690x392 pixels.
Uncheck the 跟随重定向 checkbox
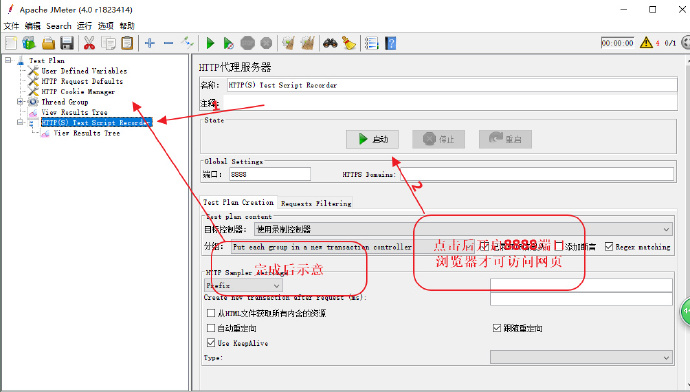497,328
